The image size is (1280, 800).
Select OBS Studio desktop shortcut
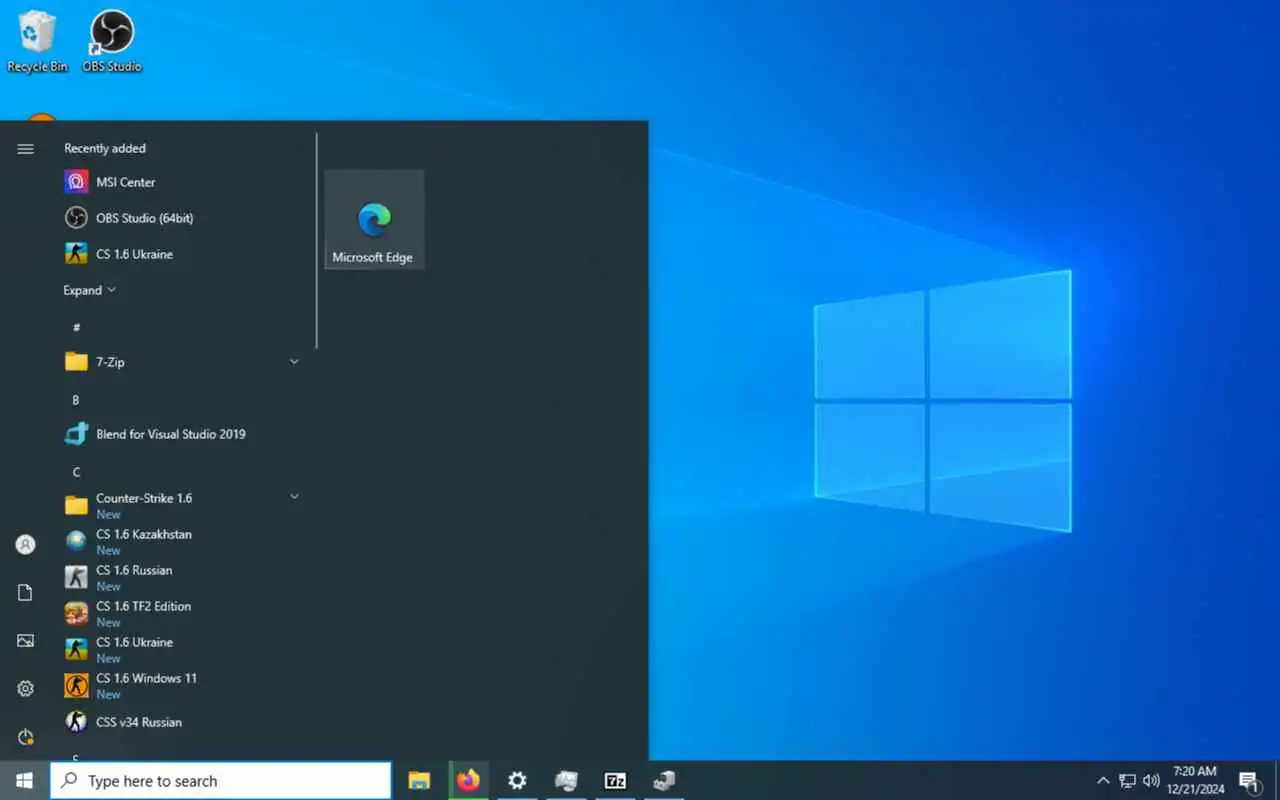point(112,42)
